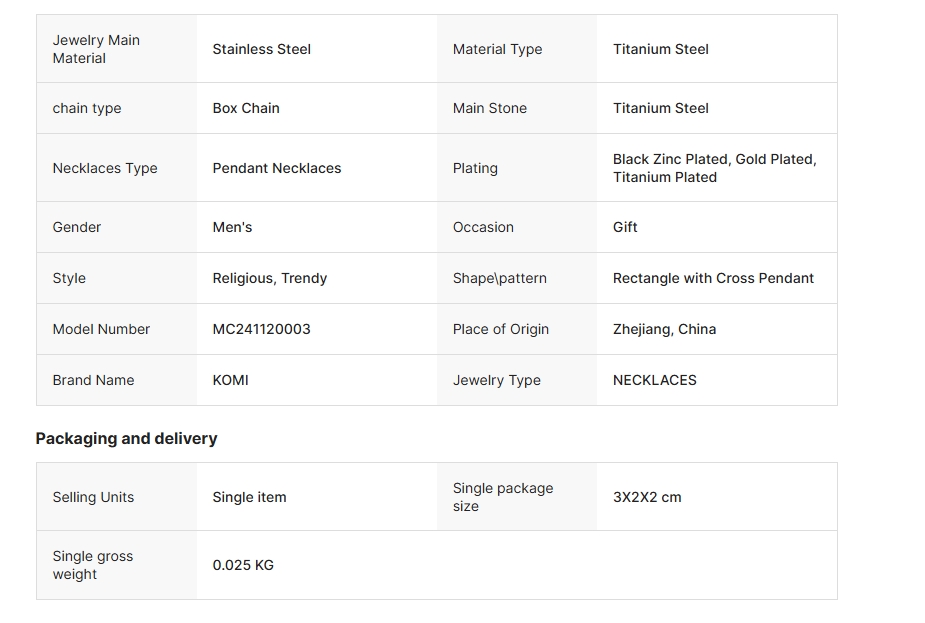
Task: Click the 'Stainless Steel' material value
Action: pyautogui.click(x=261, y=49)
